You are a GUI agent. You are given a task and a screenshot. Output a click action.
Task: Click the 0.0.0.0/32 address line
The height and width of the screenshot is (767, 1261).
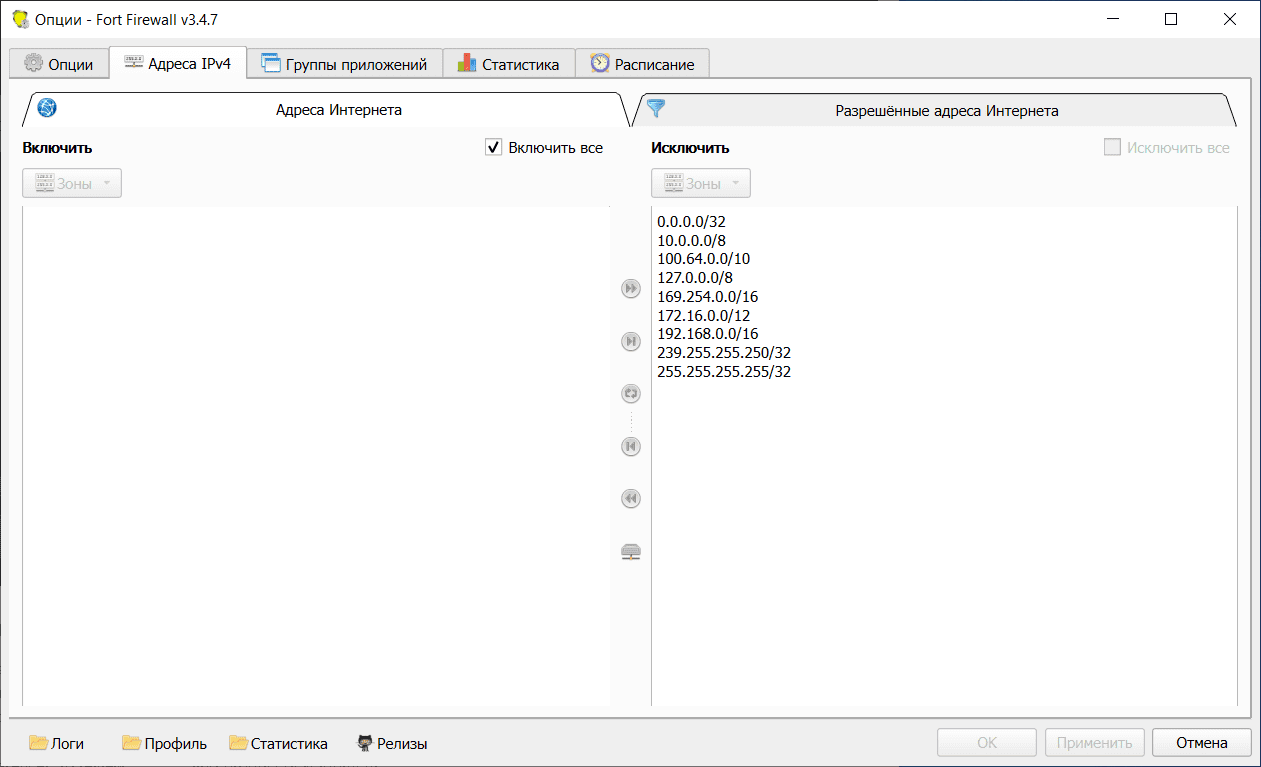pyautogui.click(x=691, y=221)
